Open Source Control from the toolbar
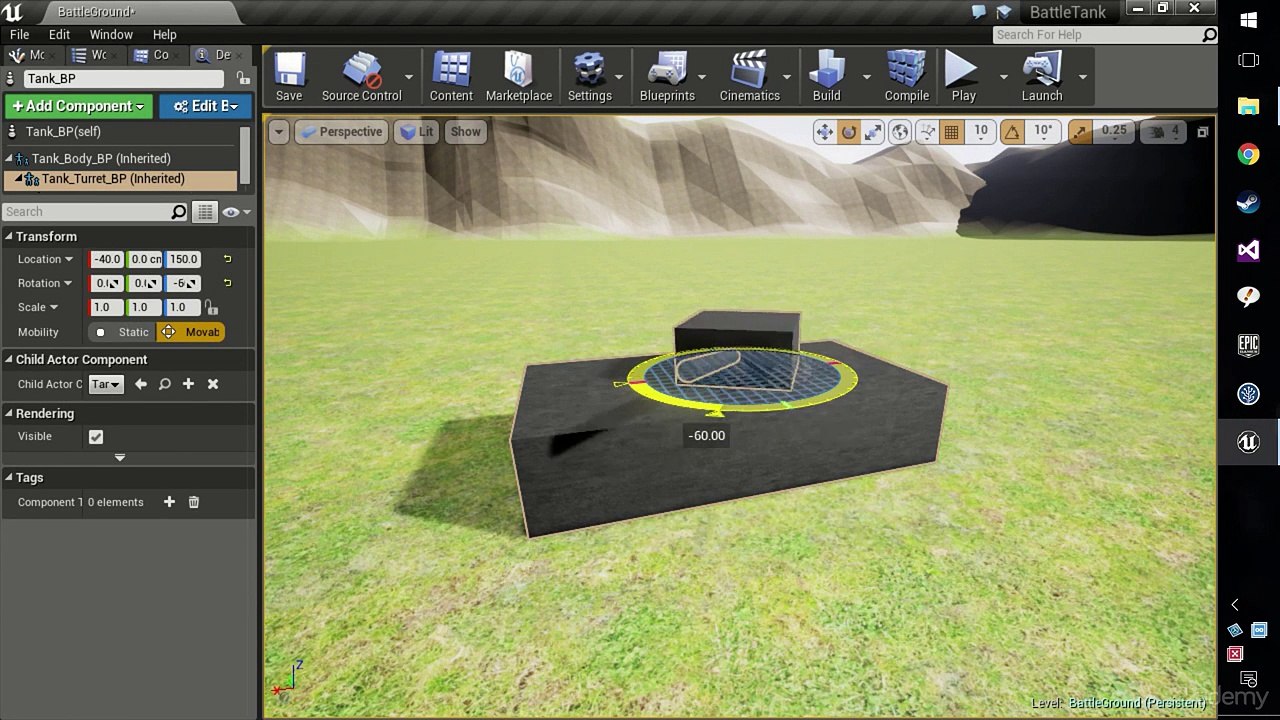1280x720 pixels. [x=361, y=77]
